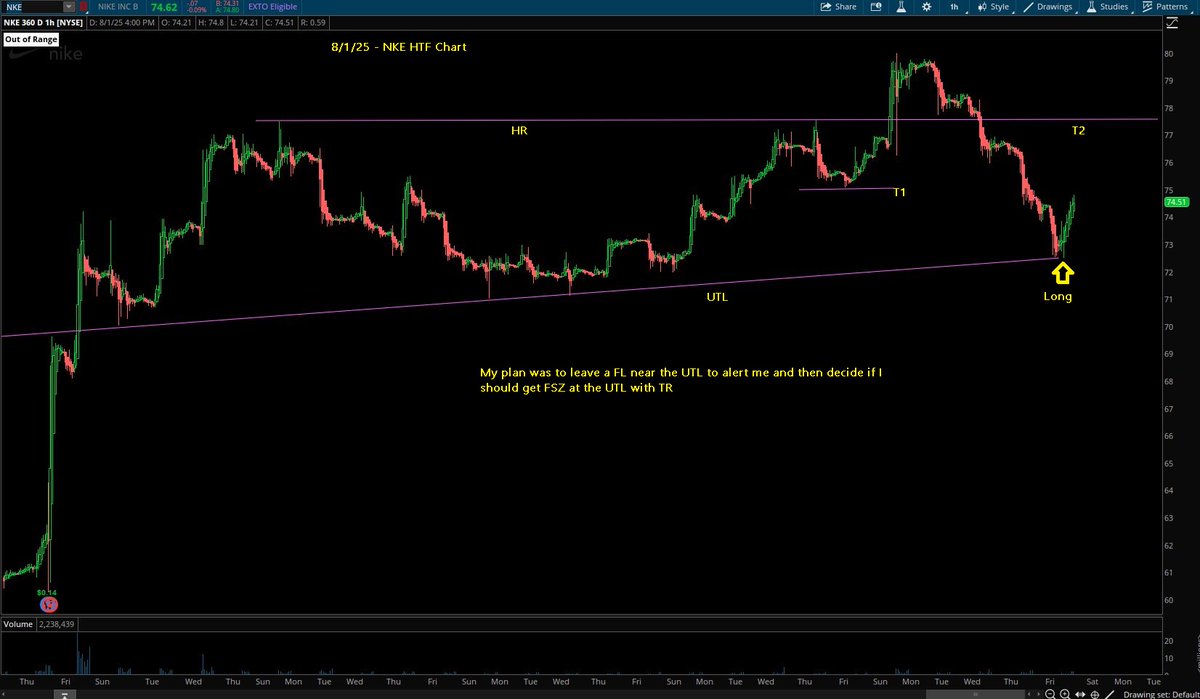Viewport: 1200px width, 699px height.
Task: Open the Style menu
Action: pyautogui.click(x=993, y=7)
